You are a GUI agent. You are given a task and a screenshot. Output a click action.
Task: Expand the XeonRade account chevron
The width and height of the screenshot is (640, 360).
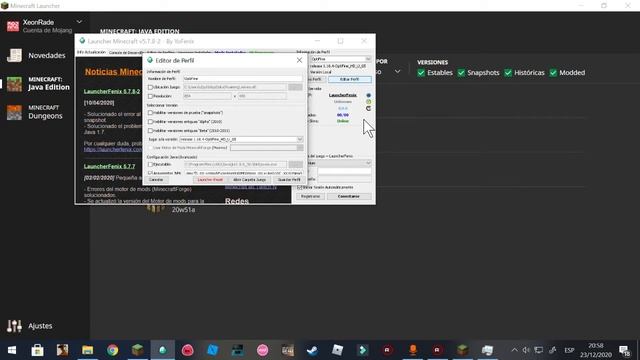coord(79,22)
